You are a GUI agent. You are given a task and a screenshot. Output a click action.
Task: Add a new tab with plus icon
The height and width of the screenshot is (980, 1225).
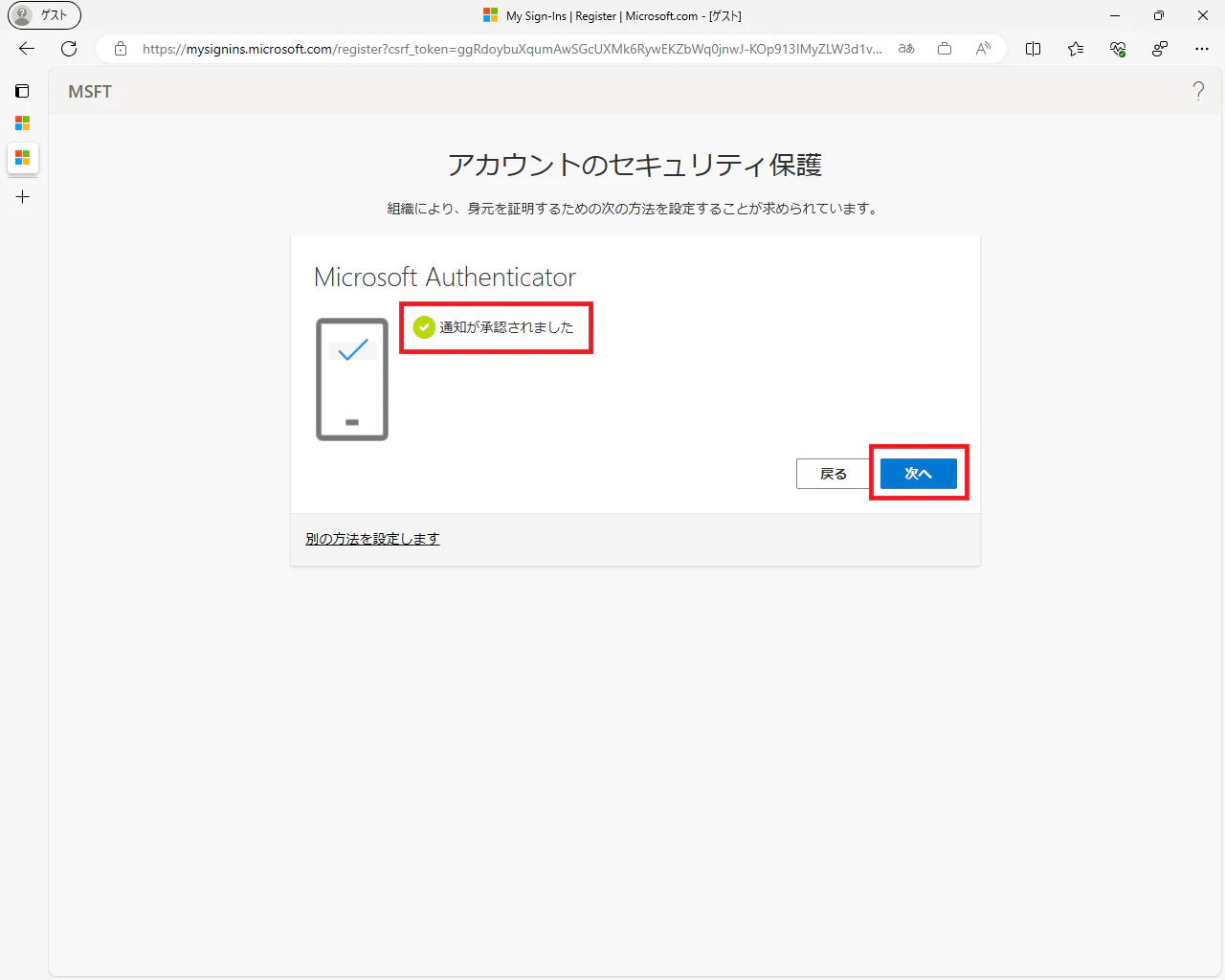pyautogui.click(x=23, y=197)
